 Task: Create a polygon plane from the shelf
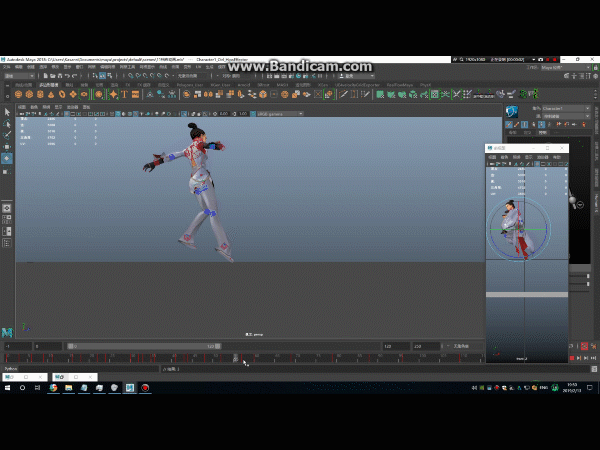pyautogui.click(x=73, y=94)
